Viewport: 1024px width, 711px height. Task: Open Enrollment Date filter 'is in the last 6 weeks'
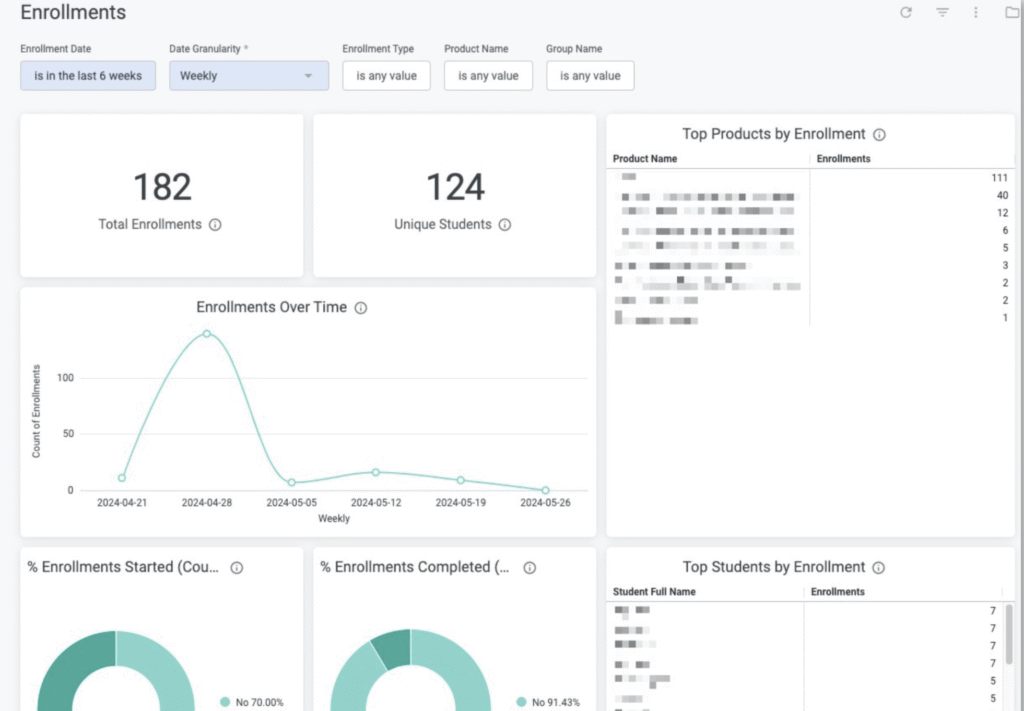click(x=88, y=76)
